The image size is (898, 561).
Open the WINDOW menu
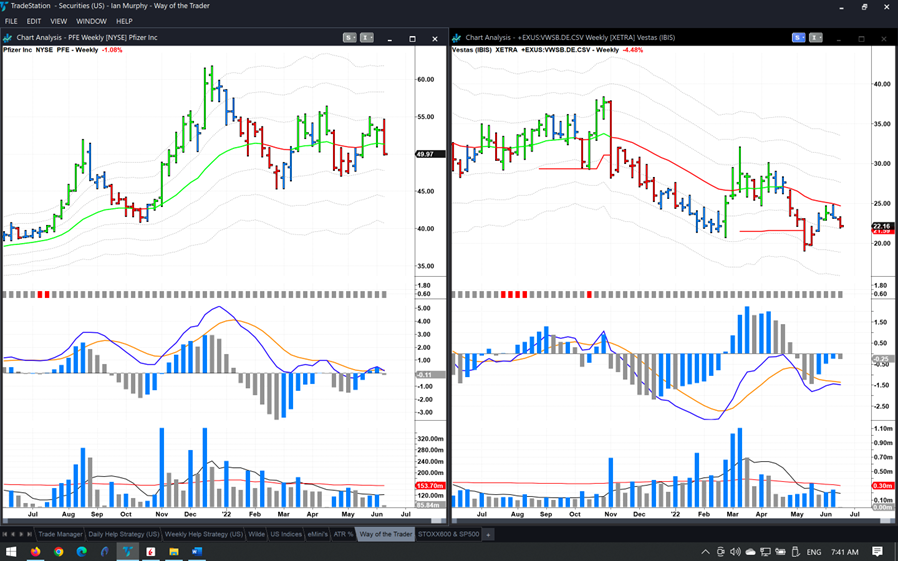click(91, 21)
